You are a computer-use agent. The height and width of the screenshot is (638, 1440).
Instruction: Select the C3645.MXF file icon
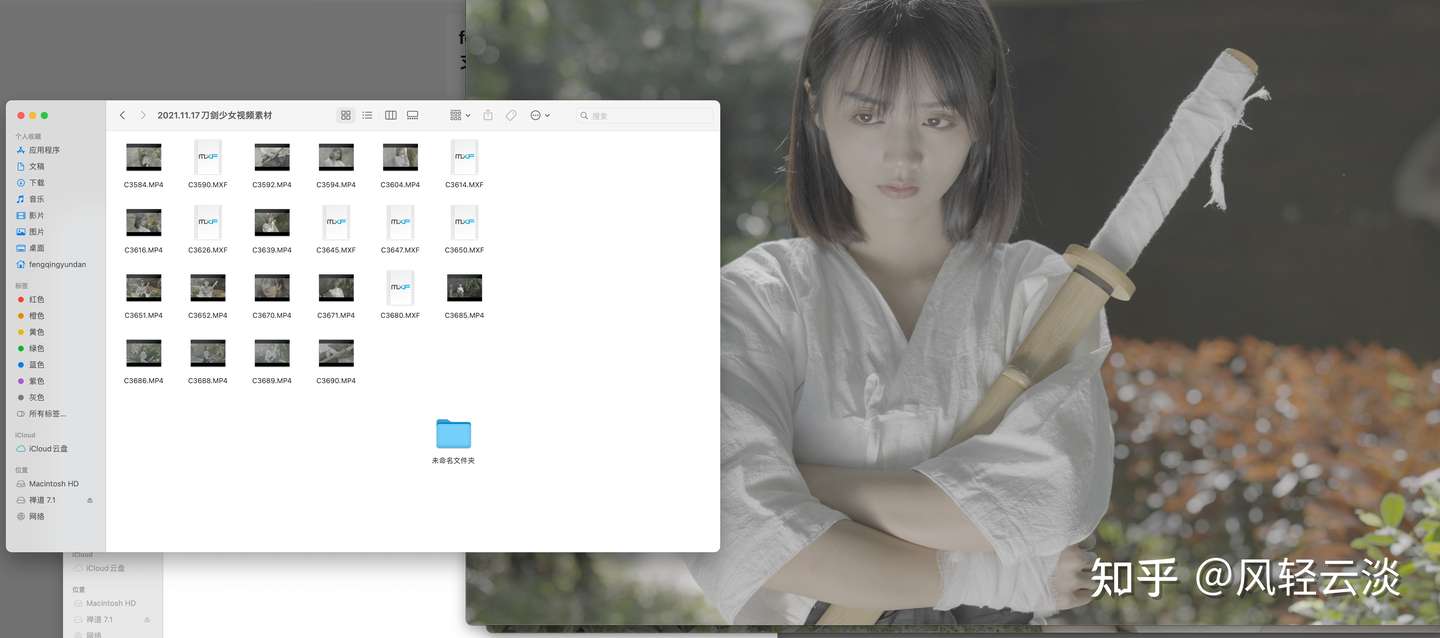pos(336,222)
